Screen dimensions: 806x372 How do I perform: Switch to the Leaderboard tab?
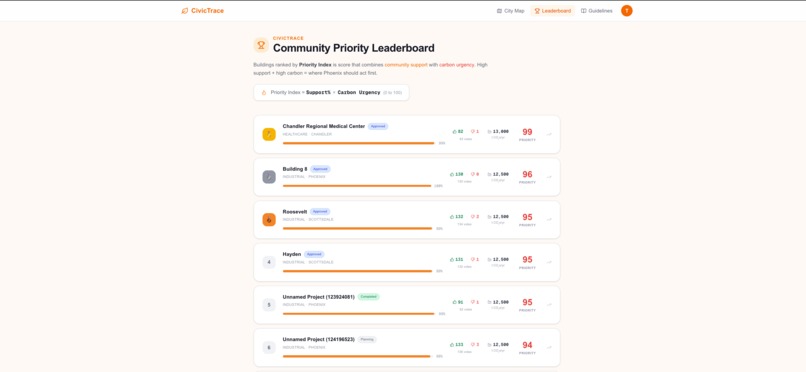click(x=553, y=11)
